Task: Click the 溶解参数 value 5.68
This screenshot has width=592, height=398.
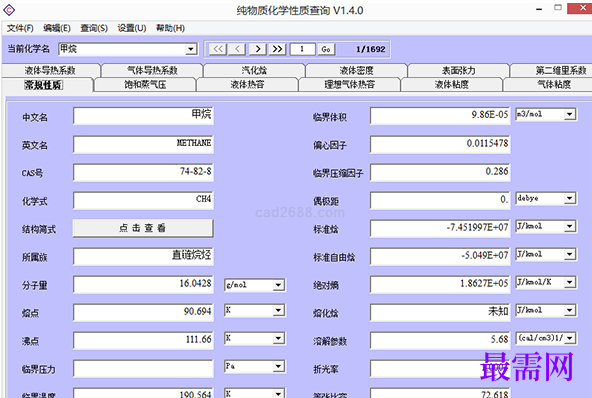Action: coord(440,340)
